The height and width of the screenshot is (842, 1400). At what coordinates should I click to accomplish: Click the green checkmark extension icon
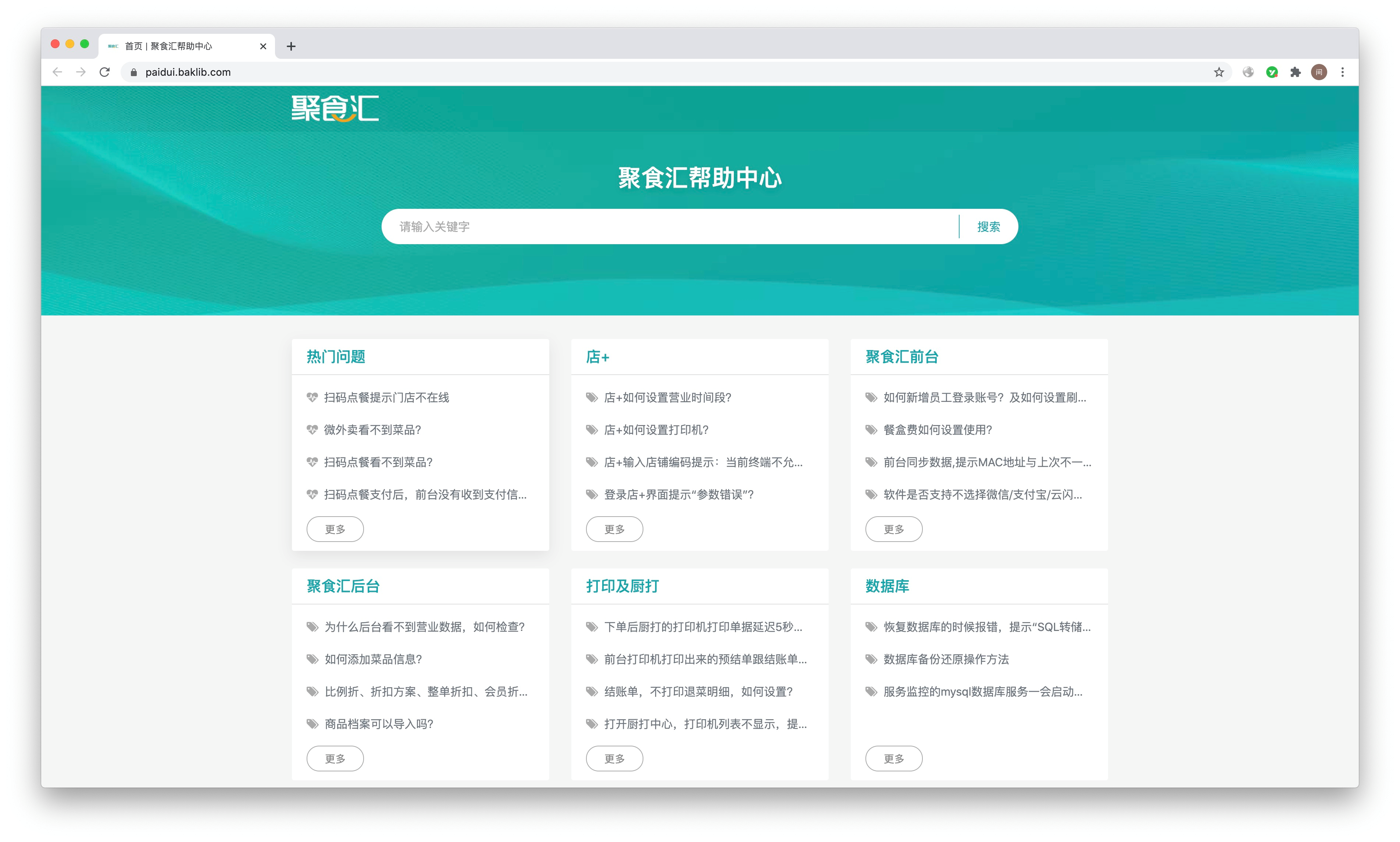click(1272, 72)
